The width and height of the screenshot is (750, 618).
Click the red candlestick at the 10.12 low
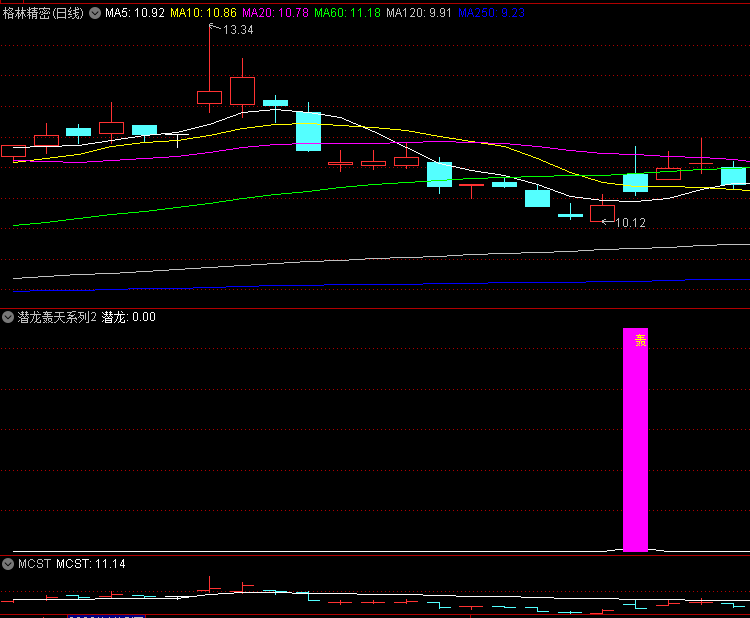[602, 213]
